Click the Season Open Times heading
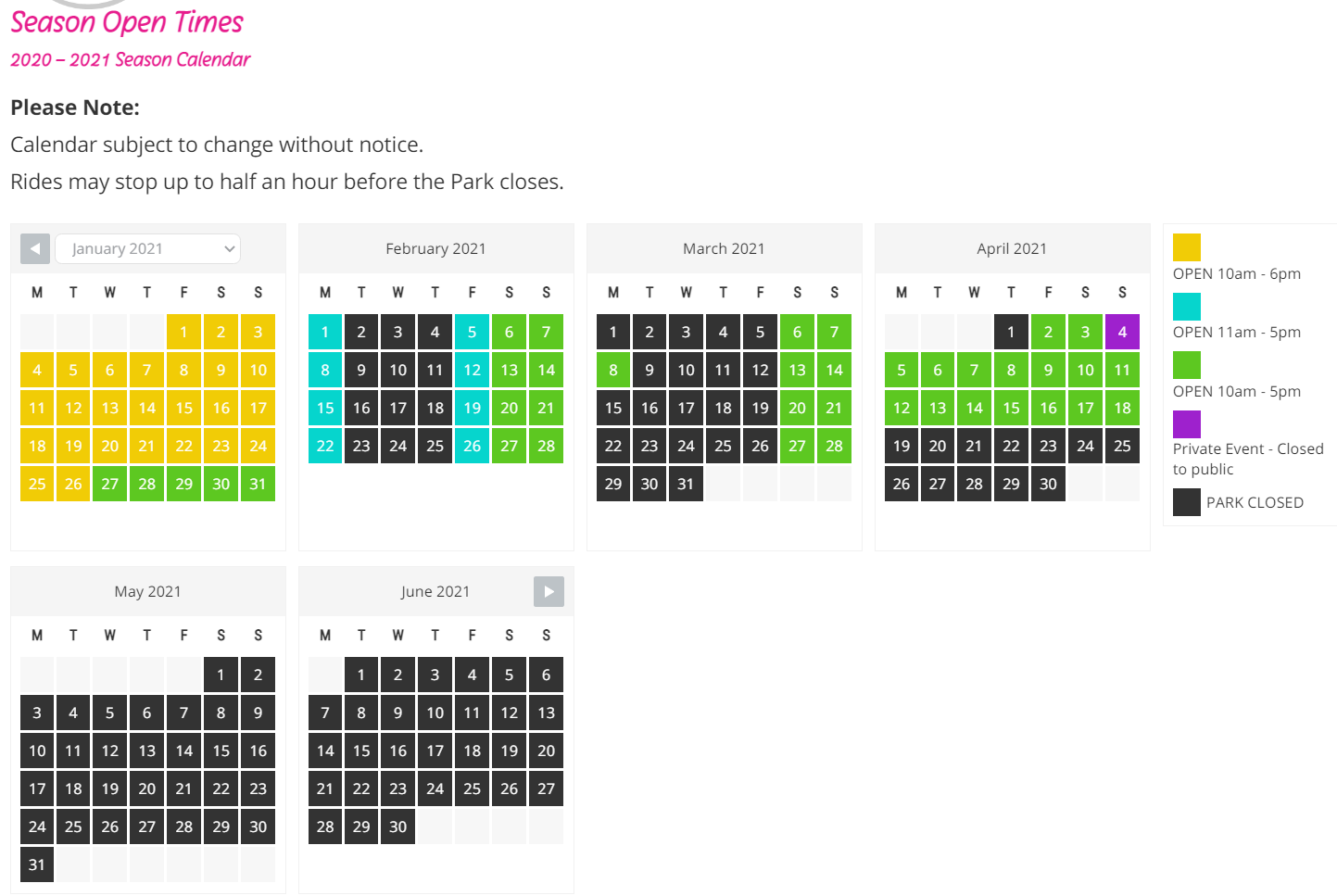 tap(127, 21)
